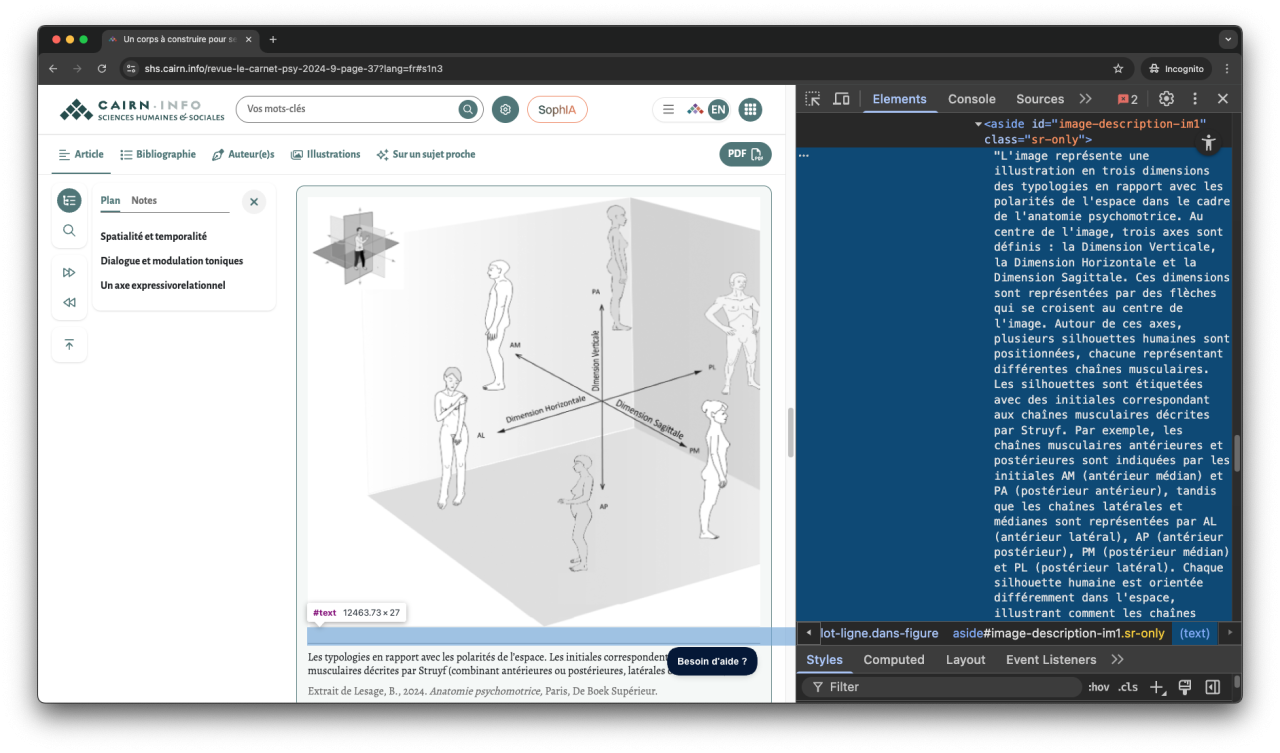
Task: Open the in-article search magnifier
Action: pyautogui.click(x=69, y=230)
